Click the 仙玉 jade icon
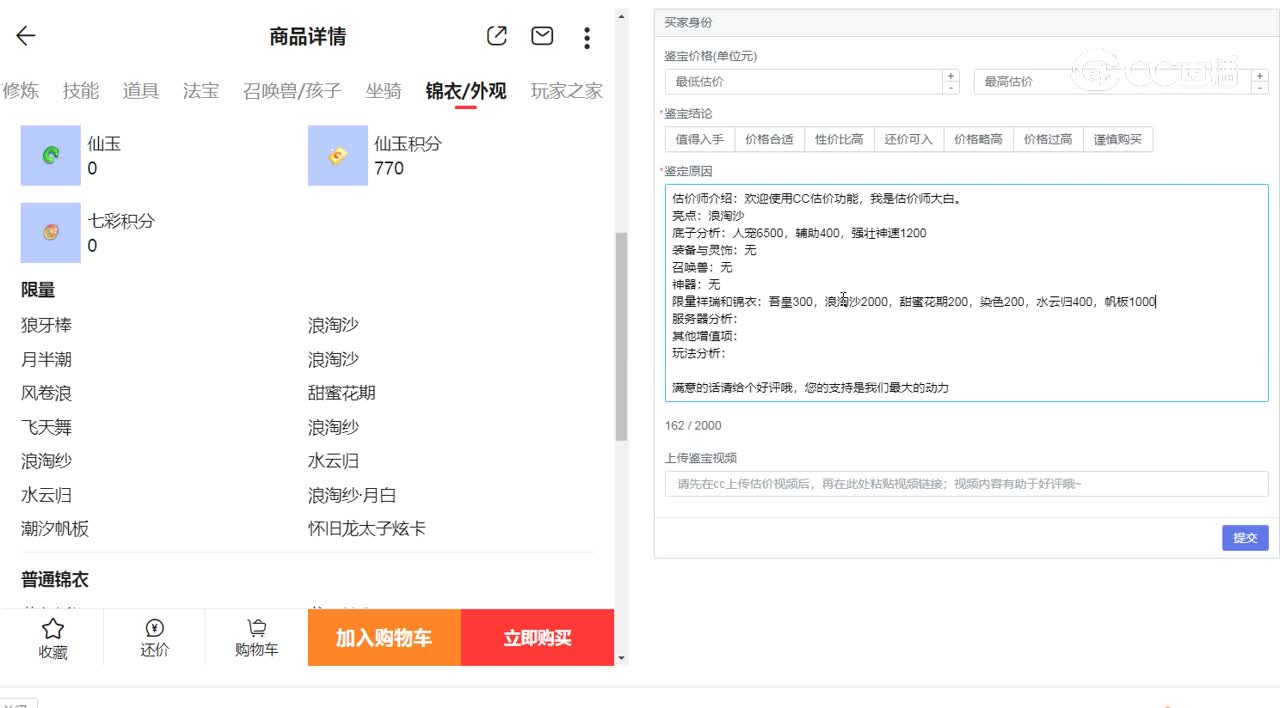Screen dimensions: 1280x708 [50, 155]
